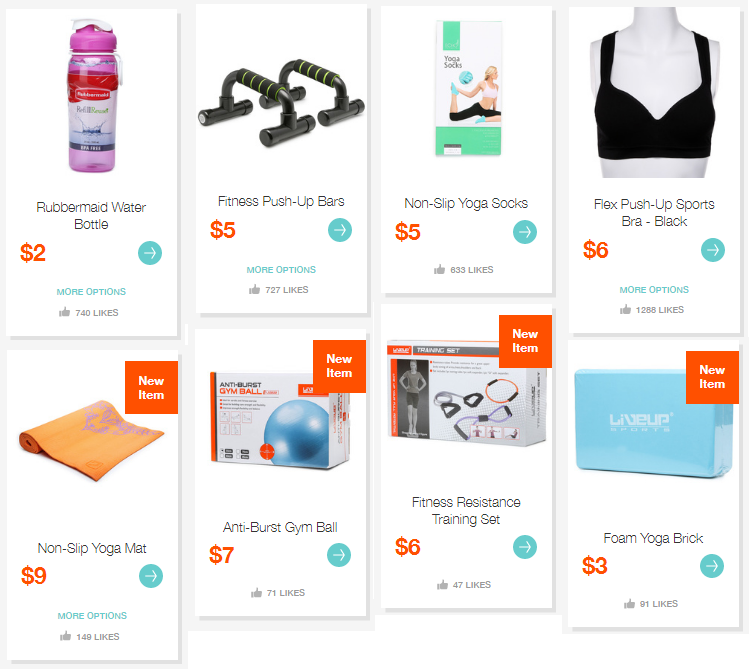Click arrow button for Rubbermaid Water Bottle
The width and height of the screenshot is (751, 669).
(150, 253)
